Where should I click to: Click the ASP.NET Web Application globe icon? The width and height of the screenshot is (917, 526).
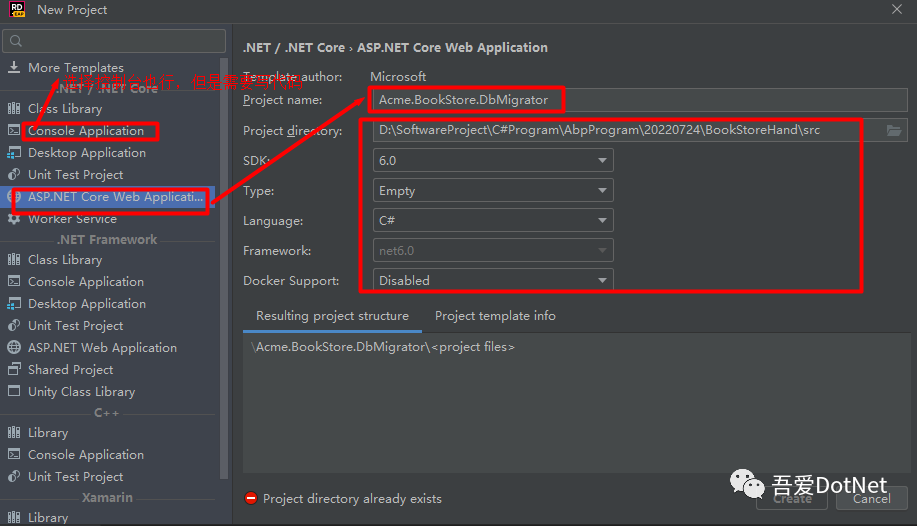point(14,348)
